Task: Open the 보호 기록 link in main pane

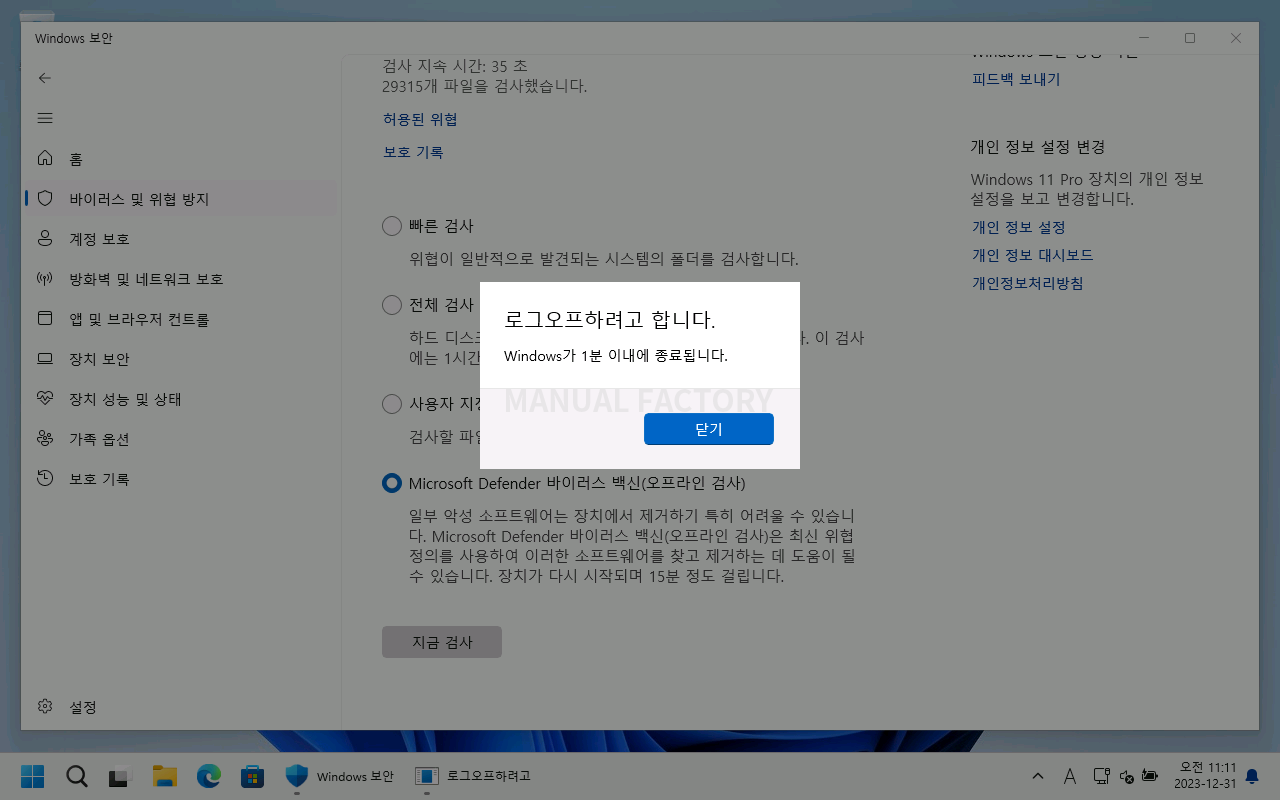Action: [x=413, y=152]
